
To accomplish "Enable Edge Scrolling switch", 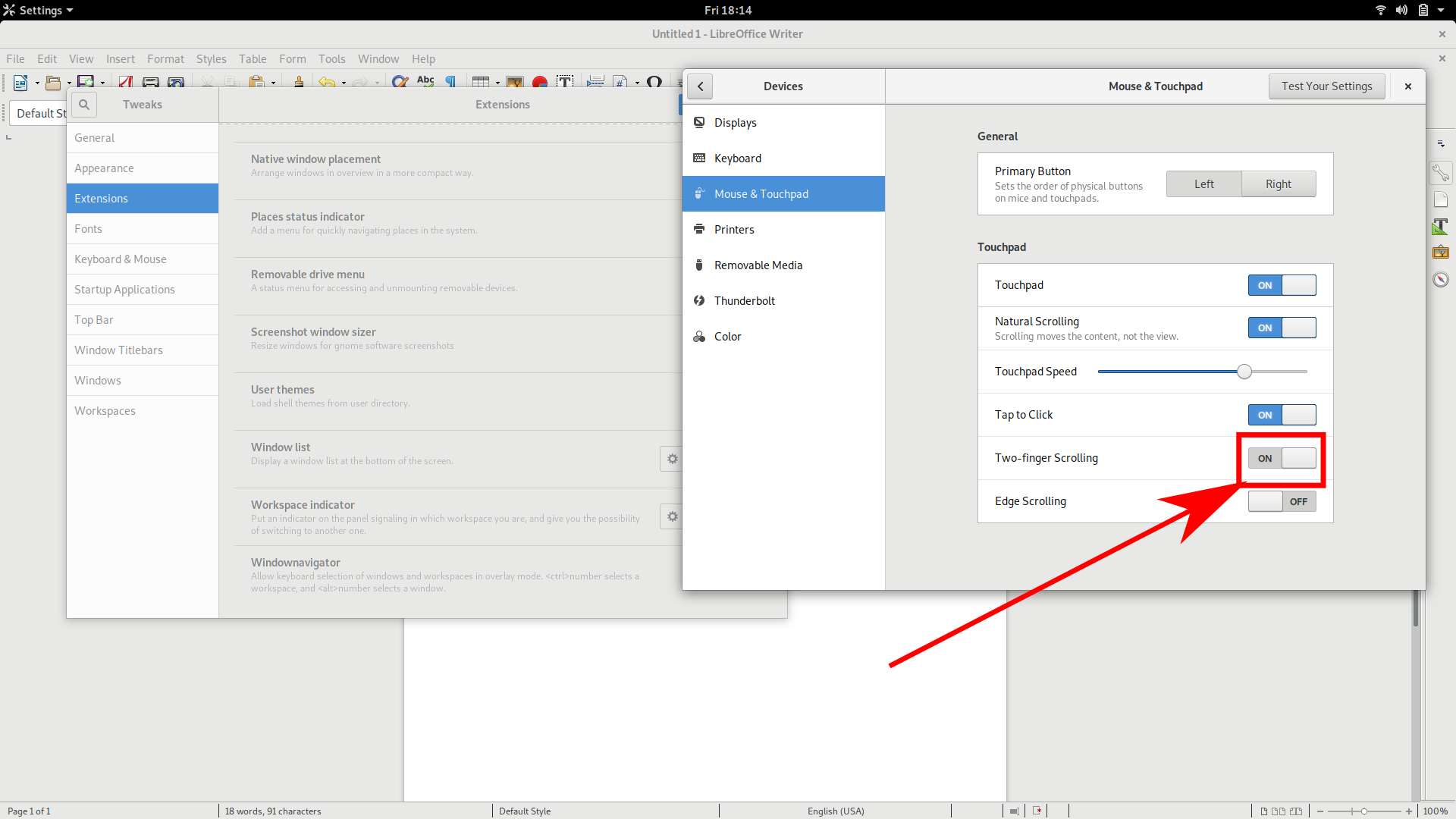I will click(1282, 501).
